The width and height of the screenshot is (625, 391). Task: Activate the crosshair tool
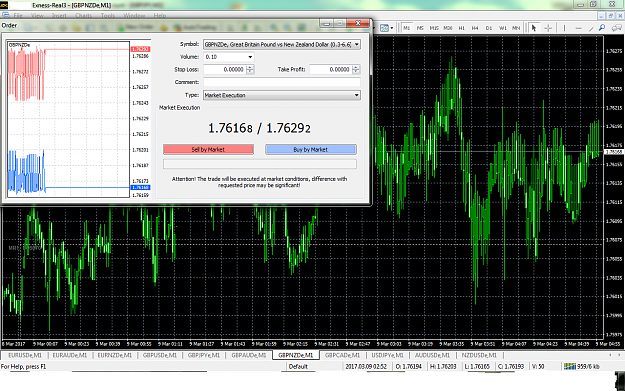(548, 28)
